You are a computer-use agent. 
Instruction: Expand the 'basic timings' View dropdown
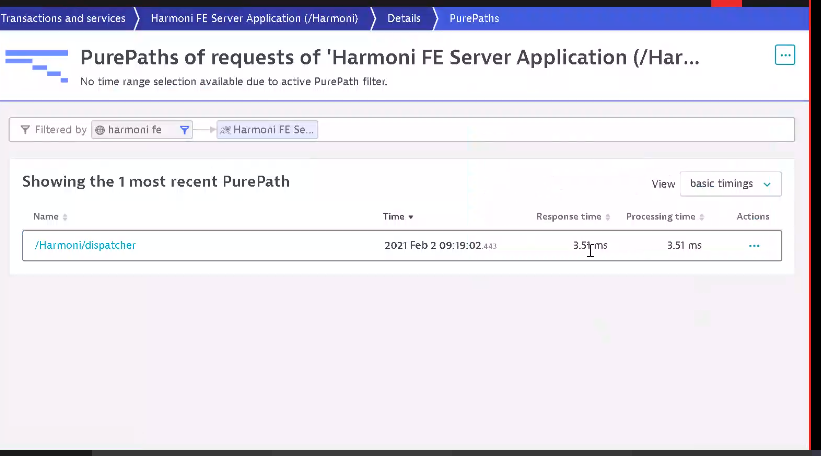tap(730, 184)
